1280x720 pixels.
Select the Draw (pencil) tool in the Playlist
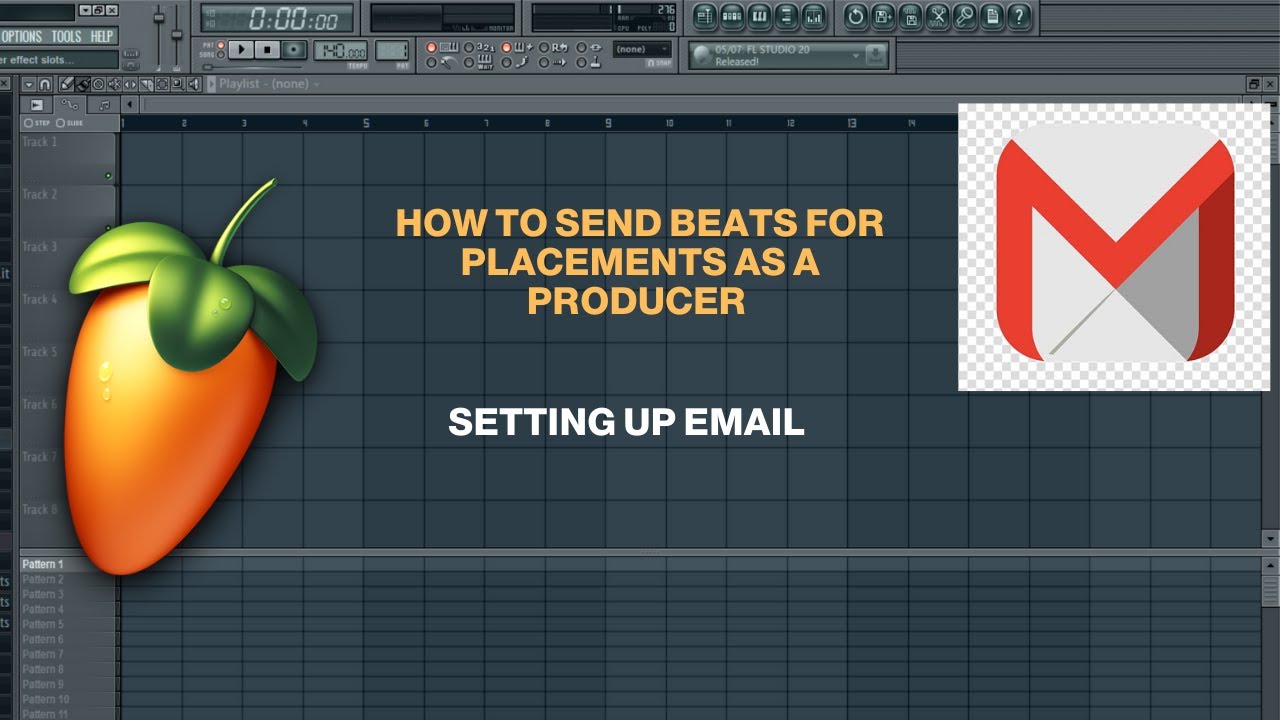pos(67,84)
